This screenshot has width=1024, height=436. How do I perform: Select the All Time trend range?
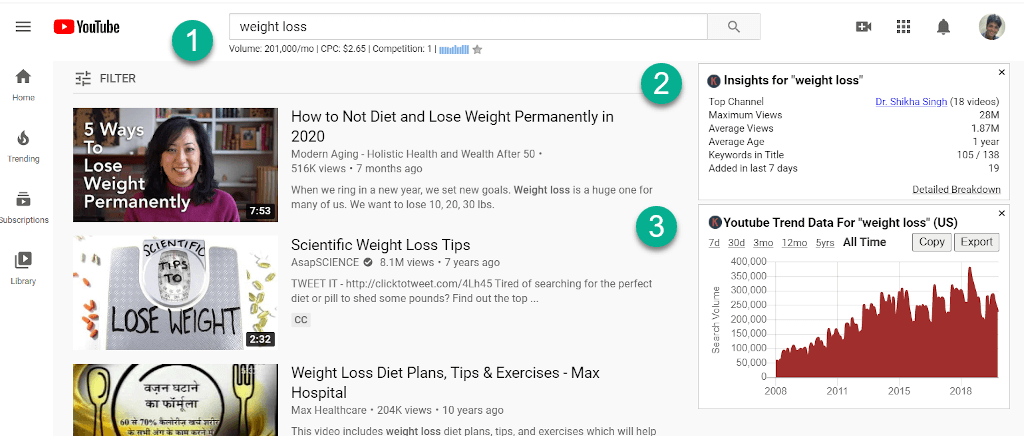pyautogui.click(x=865, y=242)
